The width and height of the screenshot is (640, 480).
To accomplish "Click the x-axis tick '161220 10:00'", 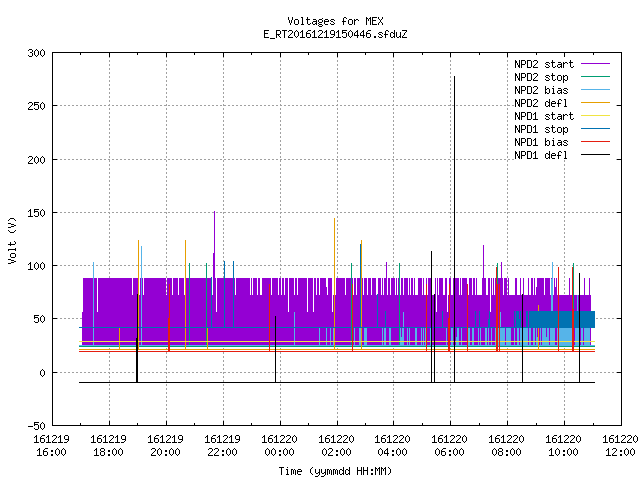I will pos(564,446).
